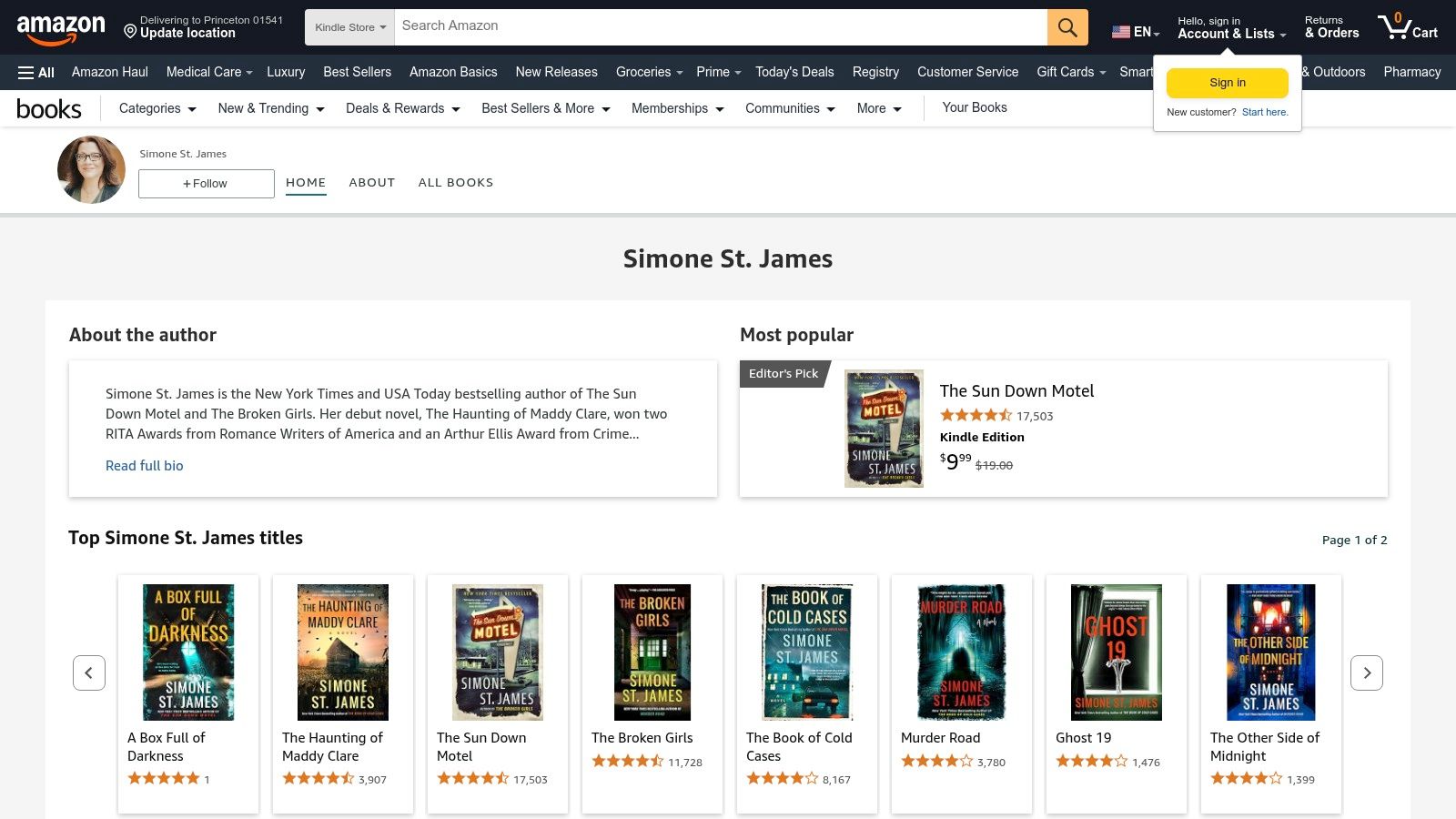Viewport: 1456px width, 819px height.
Task: Open Luxury link
Action: click(x=286, y=72)
